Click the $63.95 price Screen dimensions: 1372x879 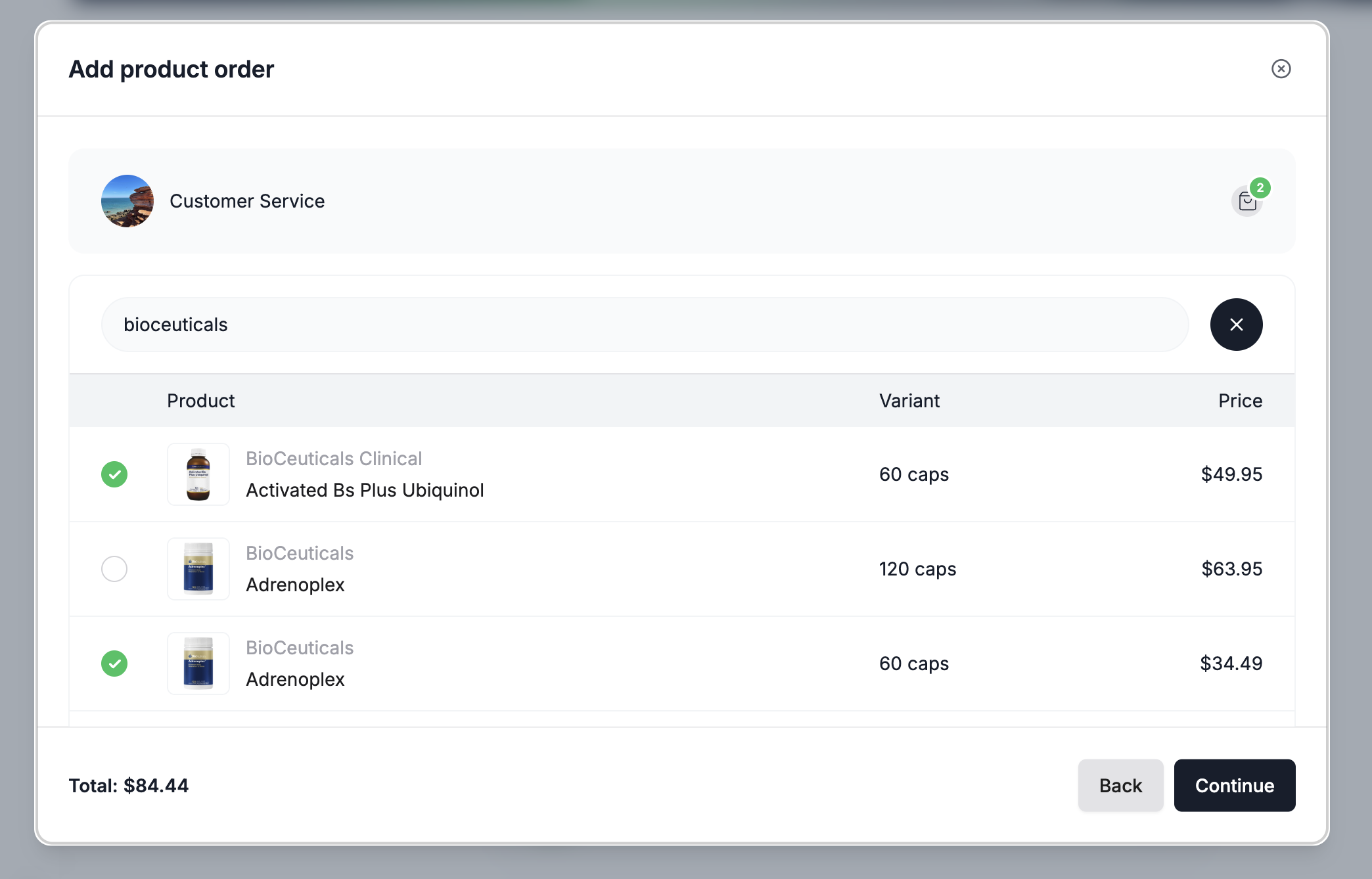pos(1231,569)
